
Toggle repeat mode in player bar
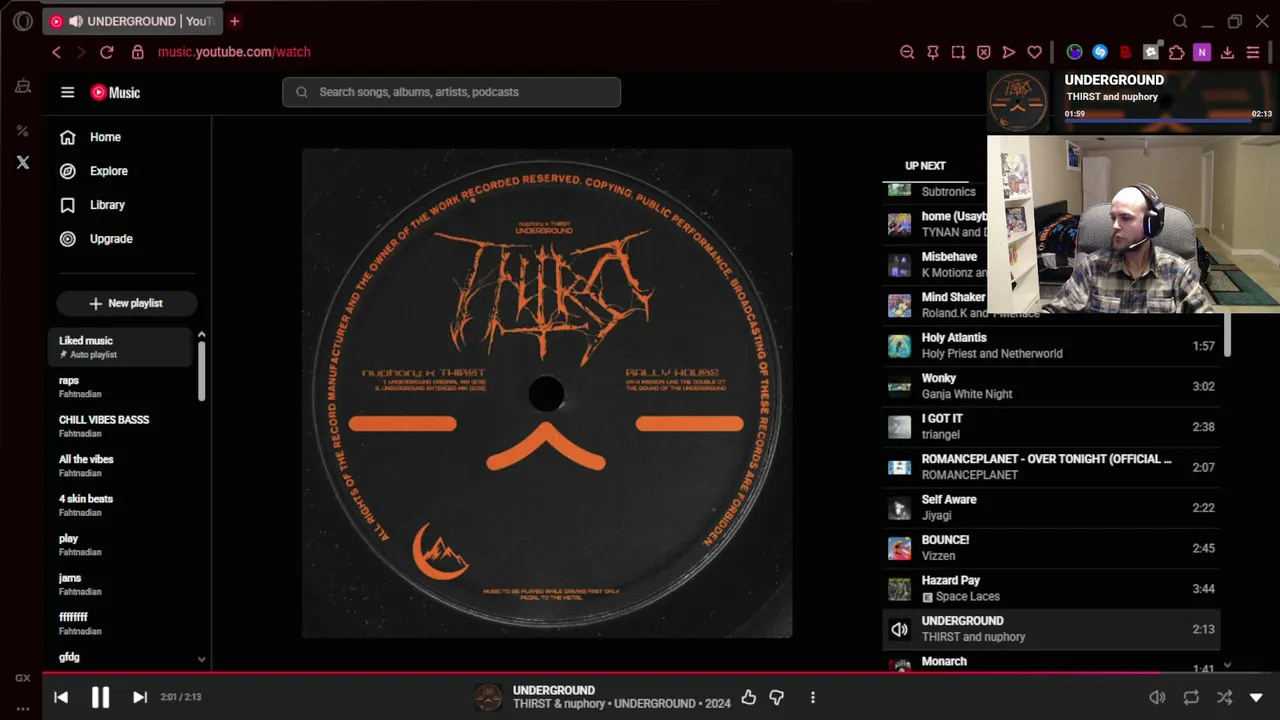[1191, 697]
